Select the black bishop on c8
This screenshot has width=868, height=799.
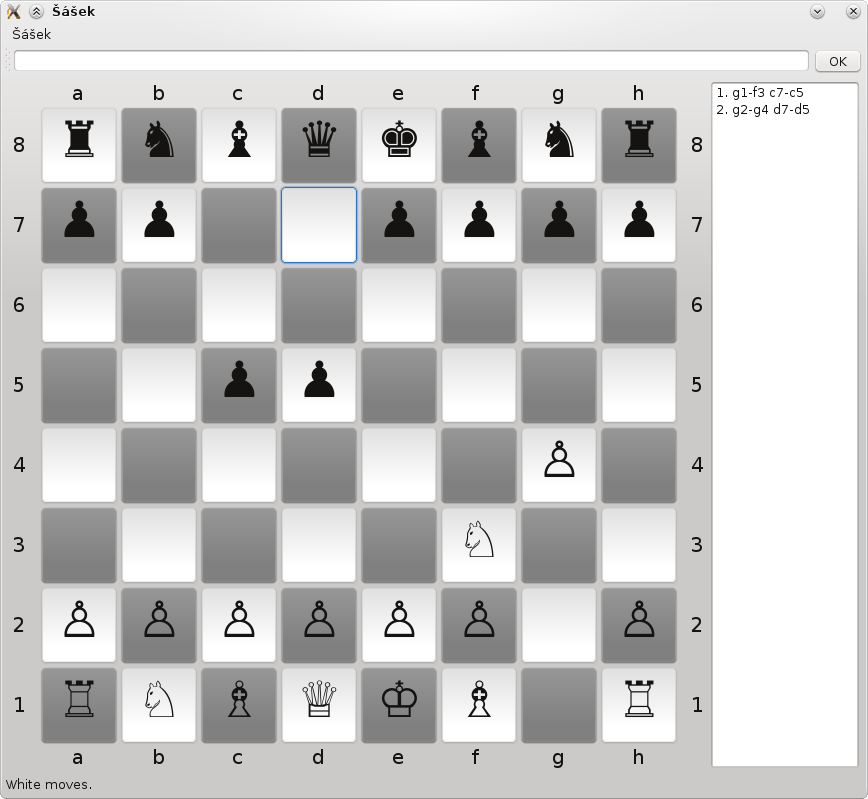pos(239,145)
